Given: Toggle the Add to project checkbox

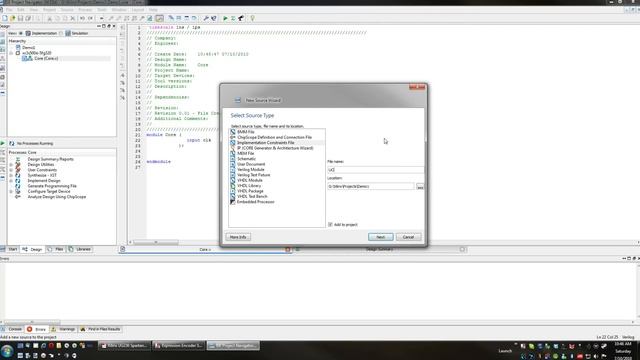Looking at the screenshot, I should pos(330,224).
